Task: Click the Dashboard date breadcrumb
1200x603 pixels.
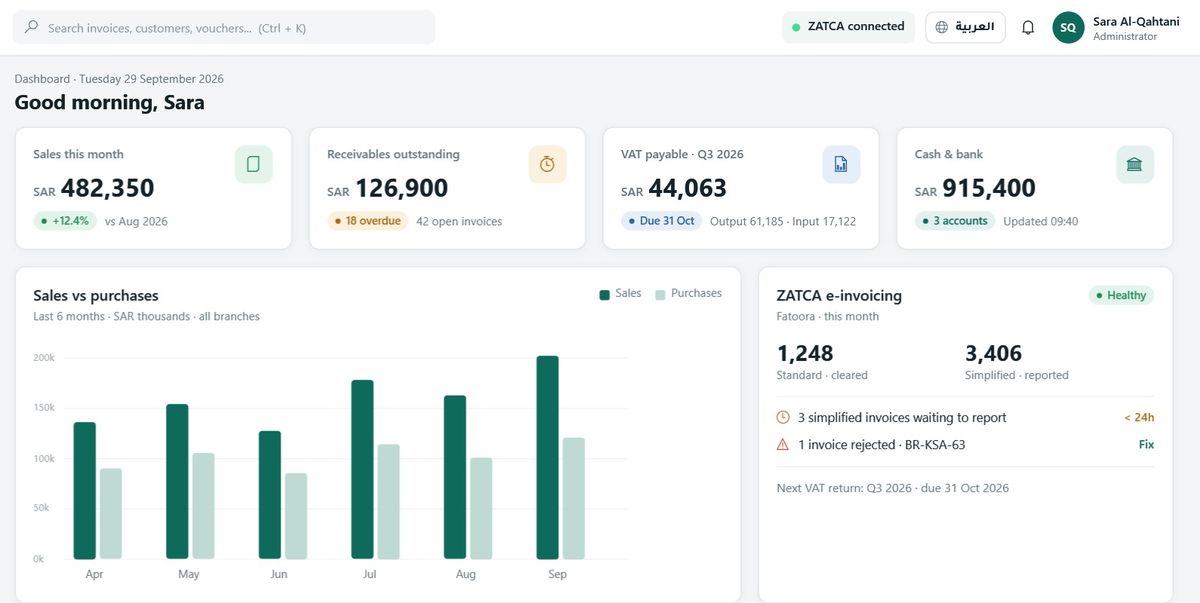Action: (x=119, y=79)
